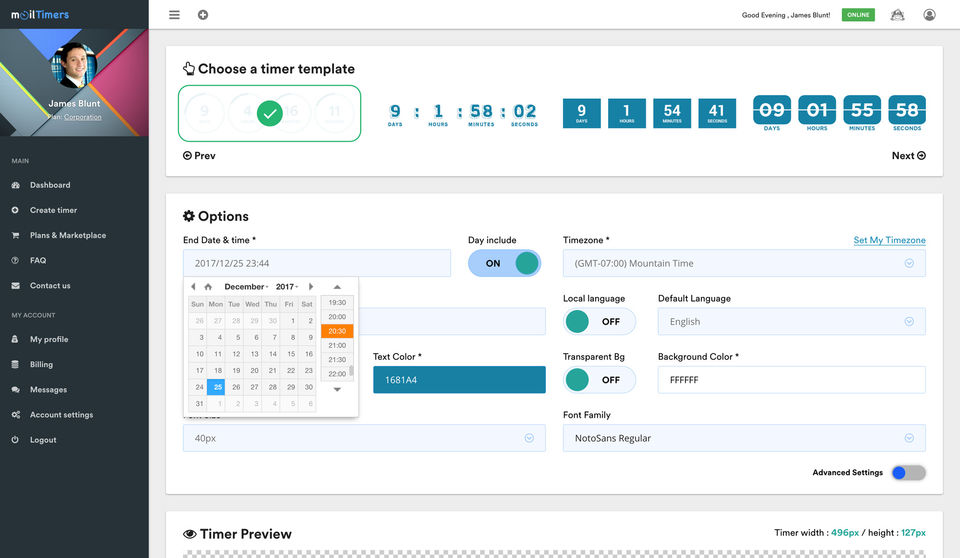Click the Corporation plan link
This screenshot has width=960, height=558.
pos(83,117)
